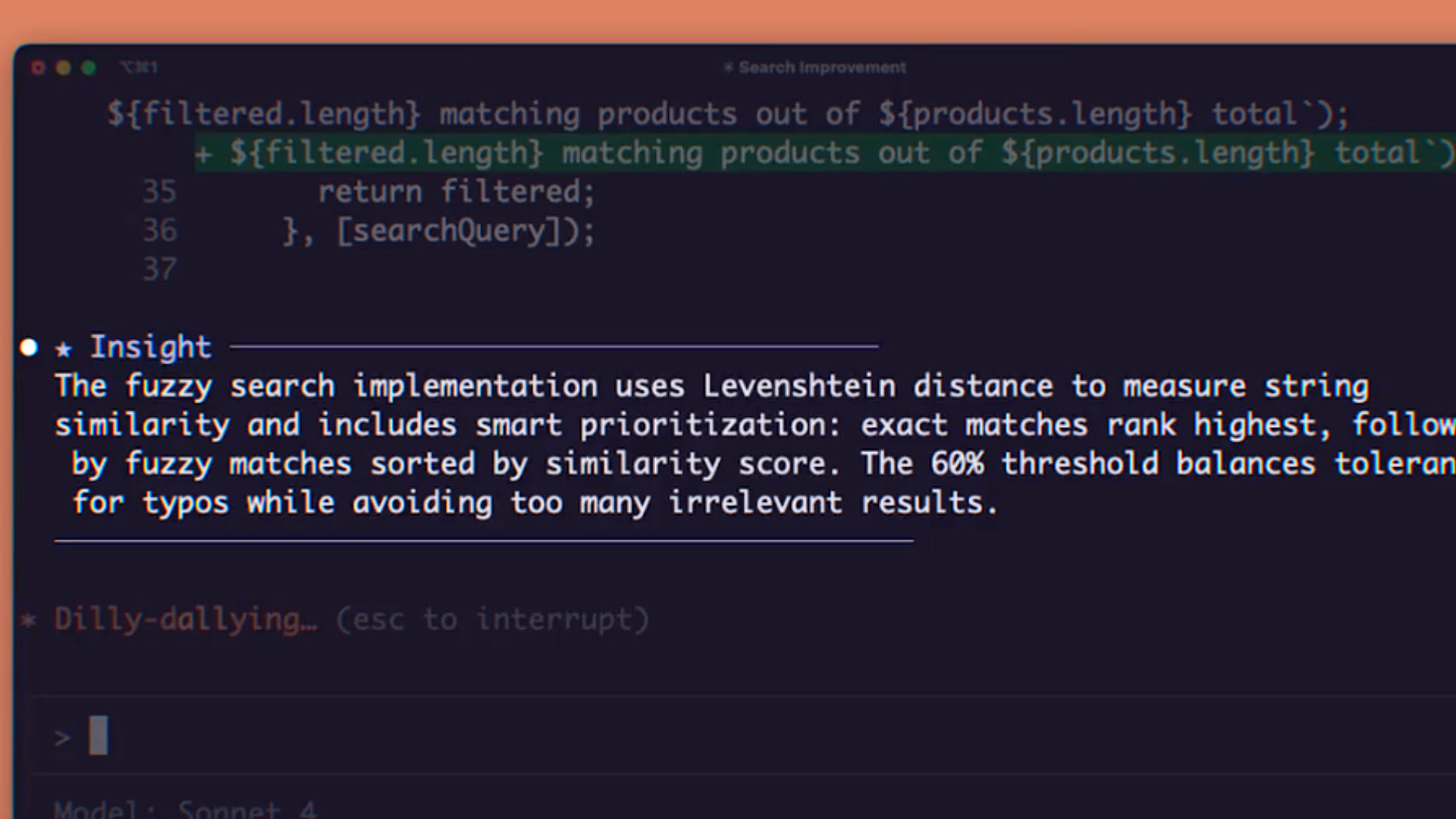Focus the command prompt input cursor

(x=99, y=736)
